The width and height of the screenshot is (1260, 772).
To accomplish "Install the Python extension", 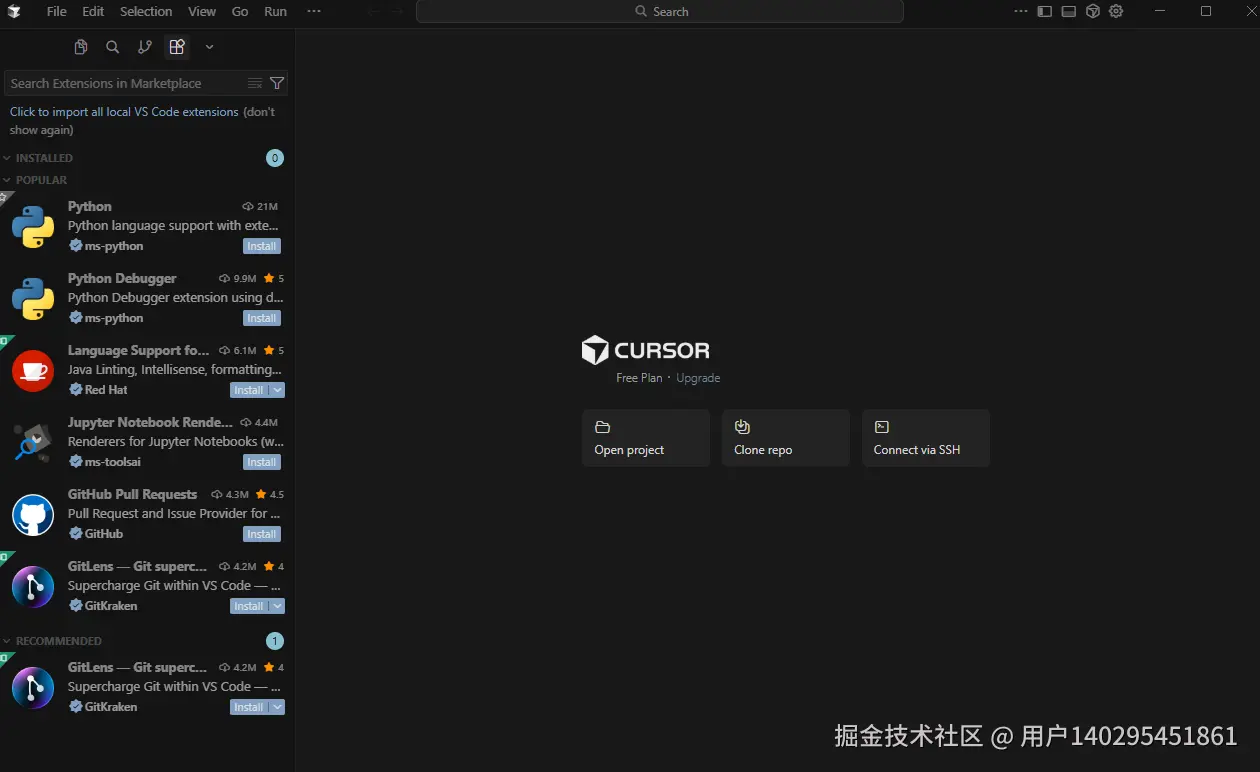I will (262, 246).
